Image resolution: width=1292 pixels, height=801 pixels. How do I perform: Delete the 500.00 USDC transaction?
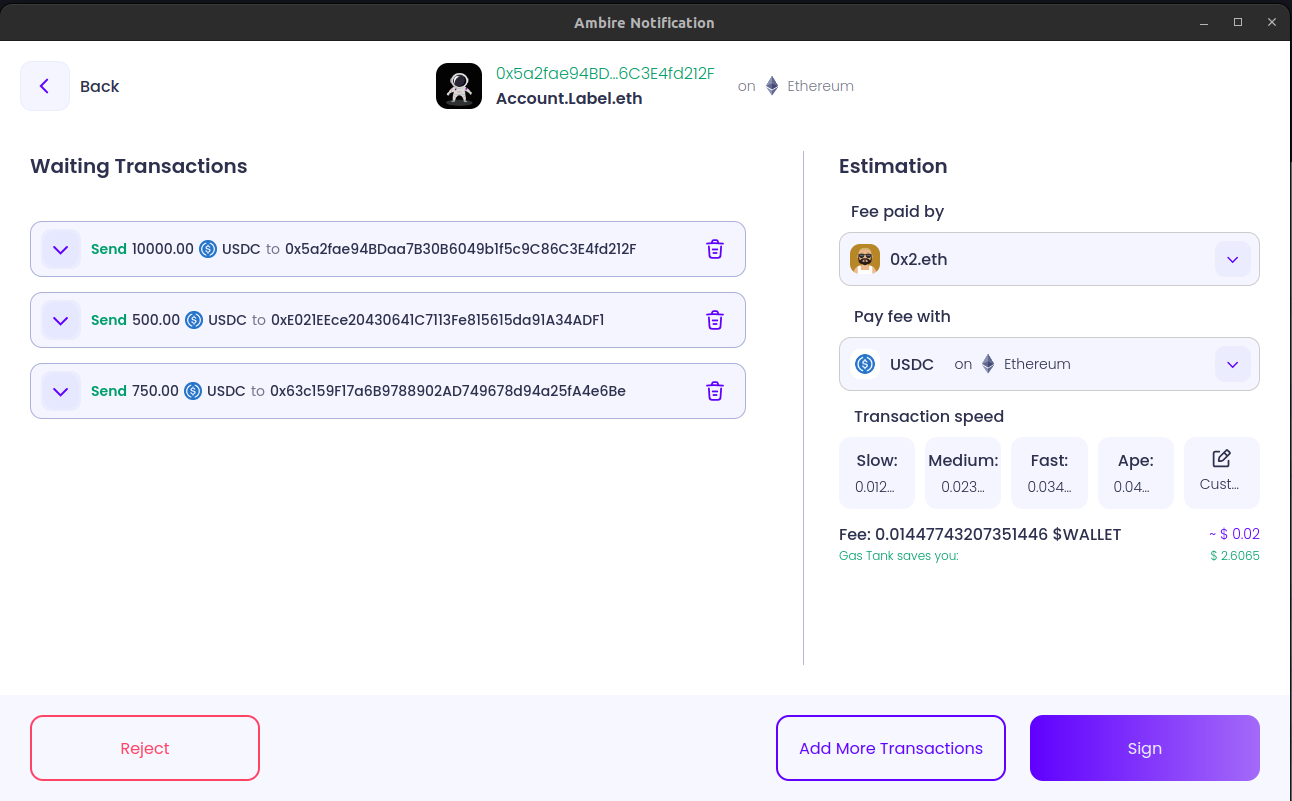pyautogui.click(x=715, y=320)
